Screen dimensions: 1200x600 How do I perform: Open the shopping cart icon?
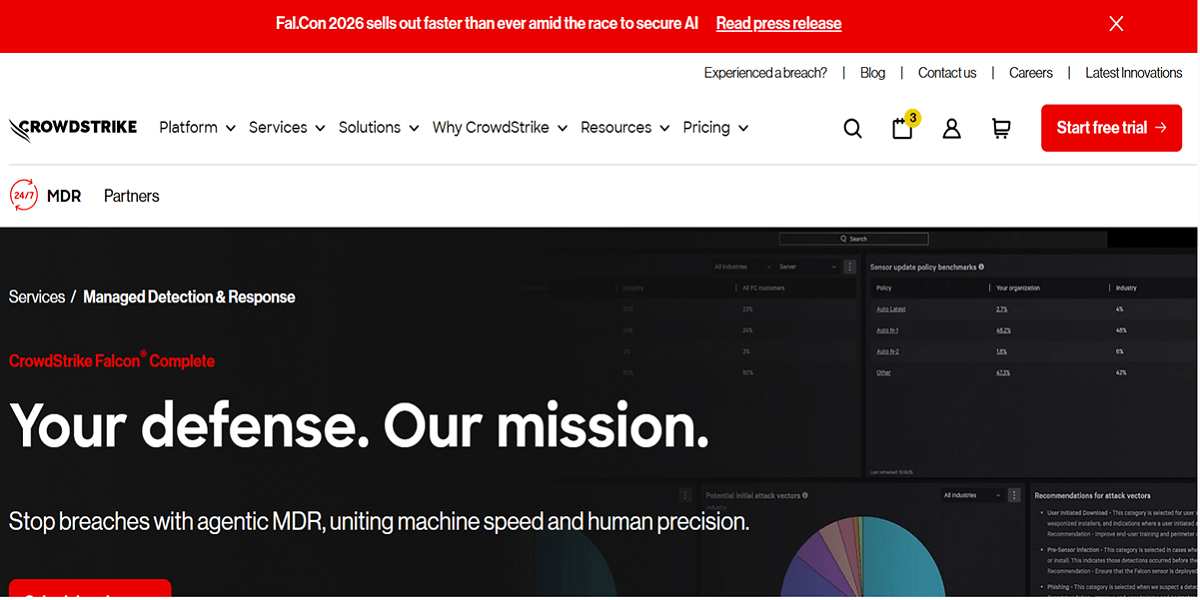pos(1001,128)
